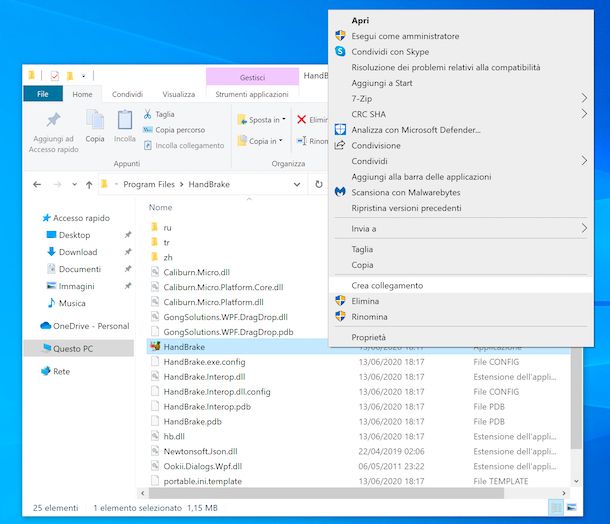Open Immagini in navigation pane

(x=70, y=286)
